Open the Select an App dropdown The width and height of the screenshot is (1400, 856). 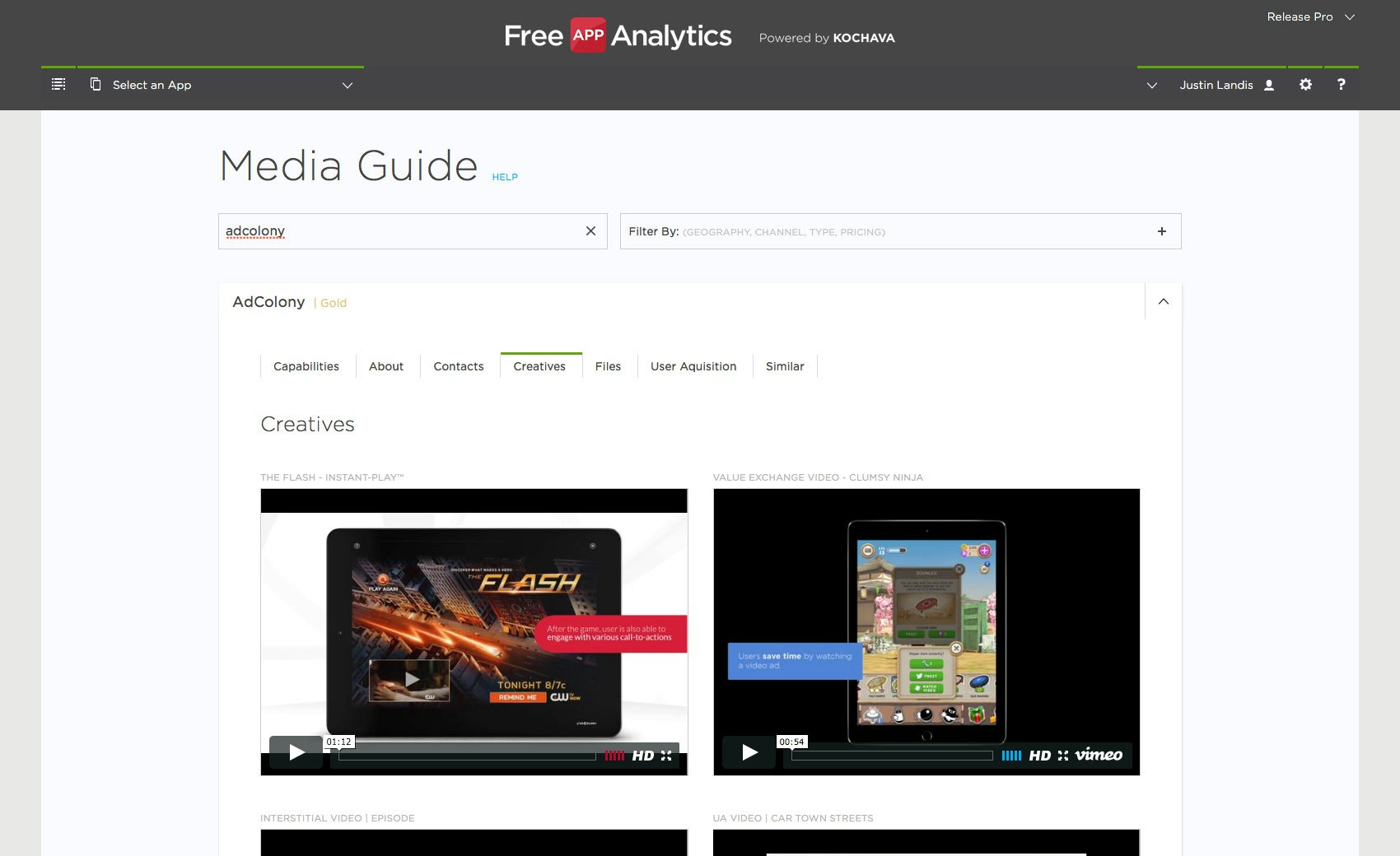coord(347,85)
